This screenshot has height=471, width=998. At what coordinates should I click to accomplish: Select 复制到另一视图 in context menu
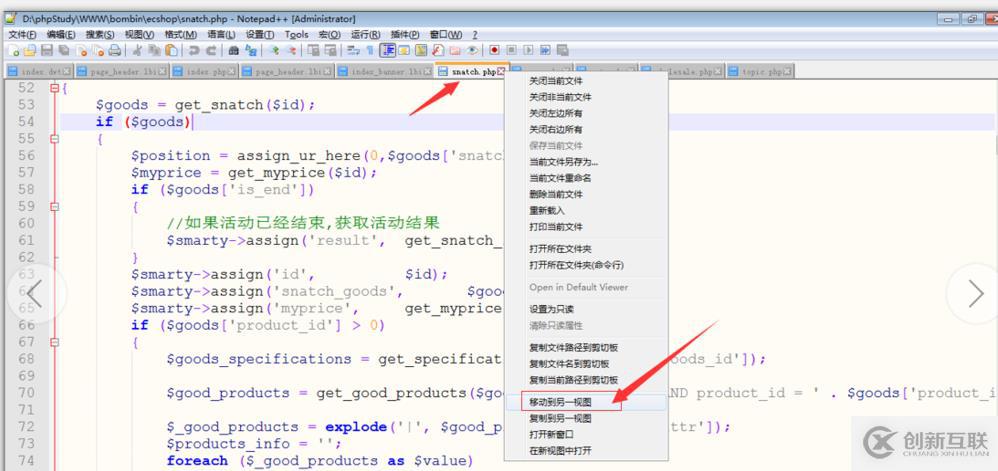(586, 419)
